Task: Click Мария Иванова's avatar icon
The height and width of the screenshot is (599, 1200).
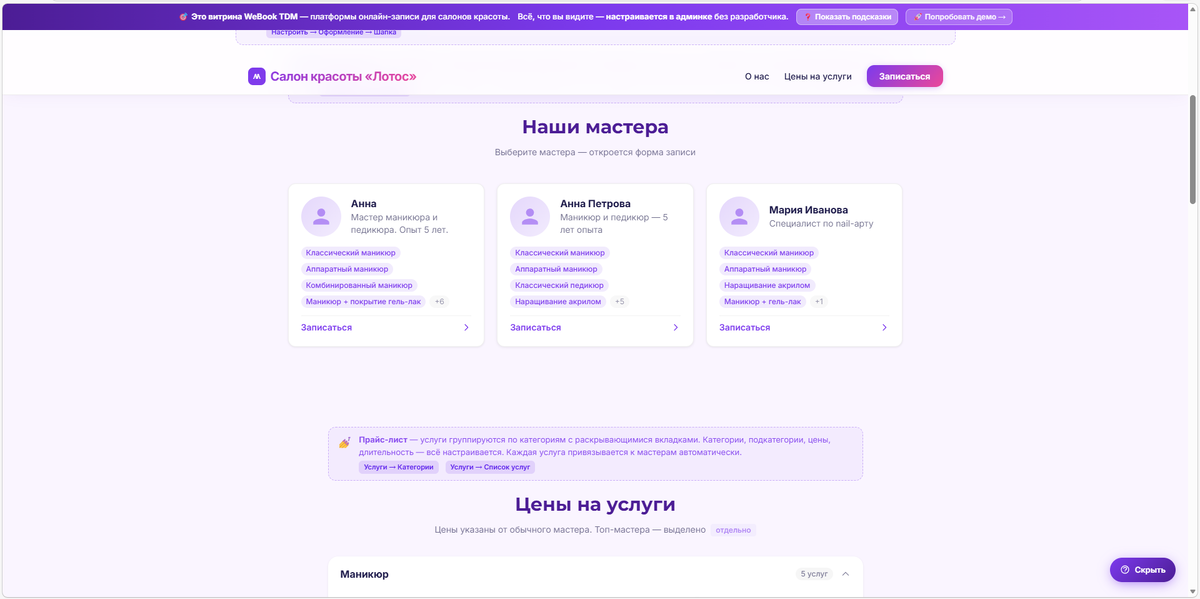Action: [x=738, y=215]
